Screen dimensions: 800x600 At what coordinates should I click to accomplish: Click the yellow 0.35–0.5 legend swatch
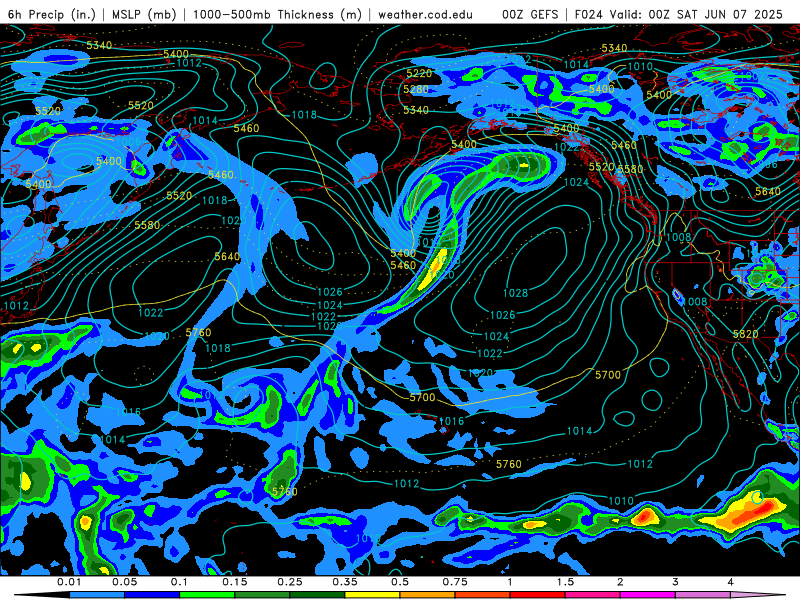(x=372, y=595)
